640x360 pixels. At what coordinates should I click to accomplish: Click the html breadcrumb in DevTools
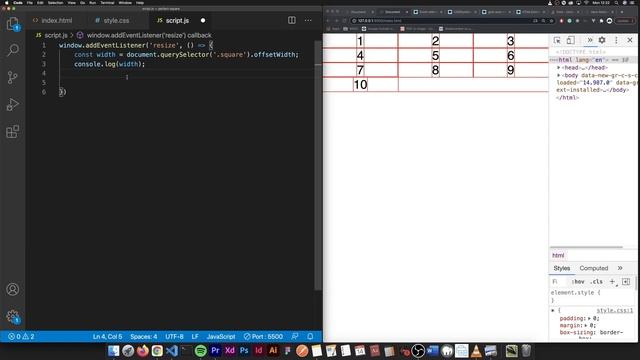pos(558,256)
